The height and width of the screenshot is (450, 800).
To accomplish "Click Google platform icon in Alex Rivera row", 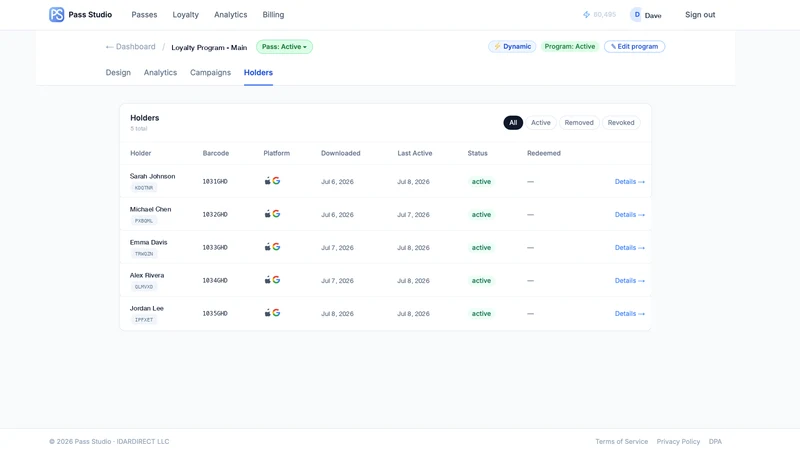I will pos(276,280).
